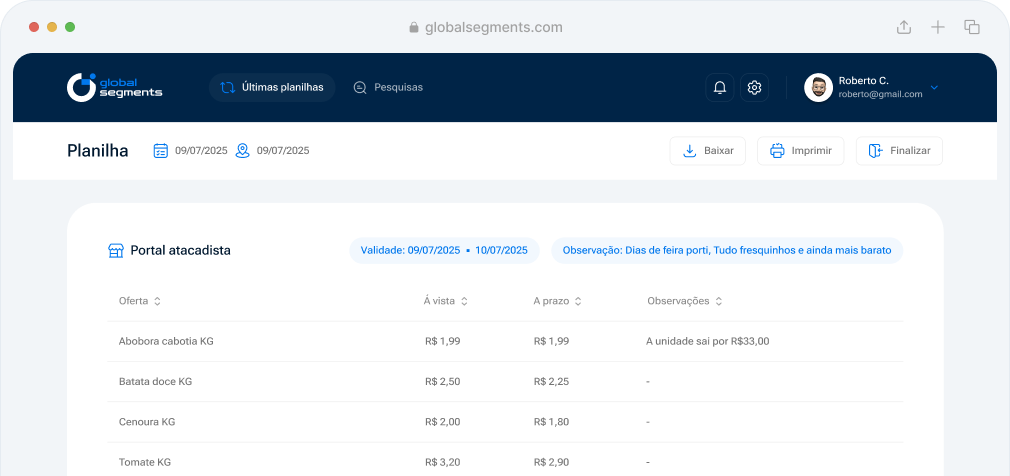
Task: Open settings gear icon
Action: [x=755, y=88]
